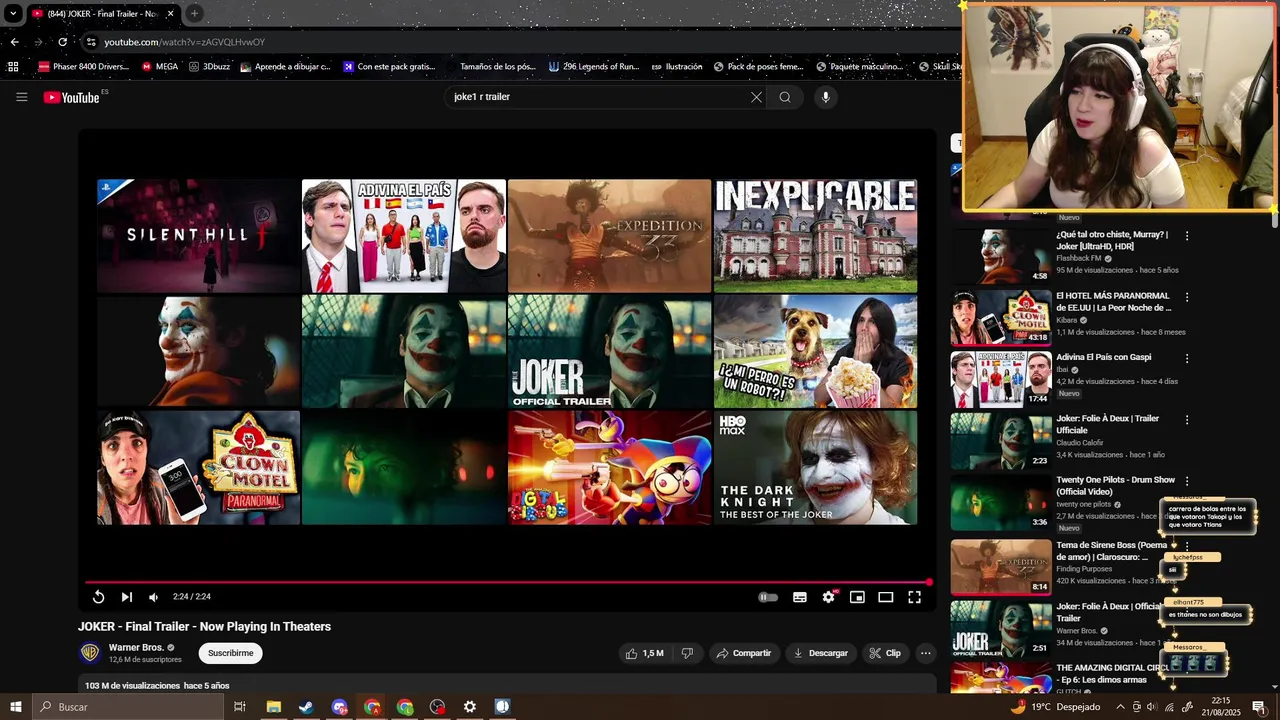Switch to miniplayer mode
1280x720 pixels.
(857, 597)
